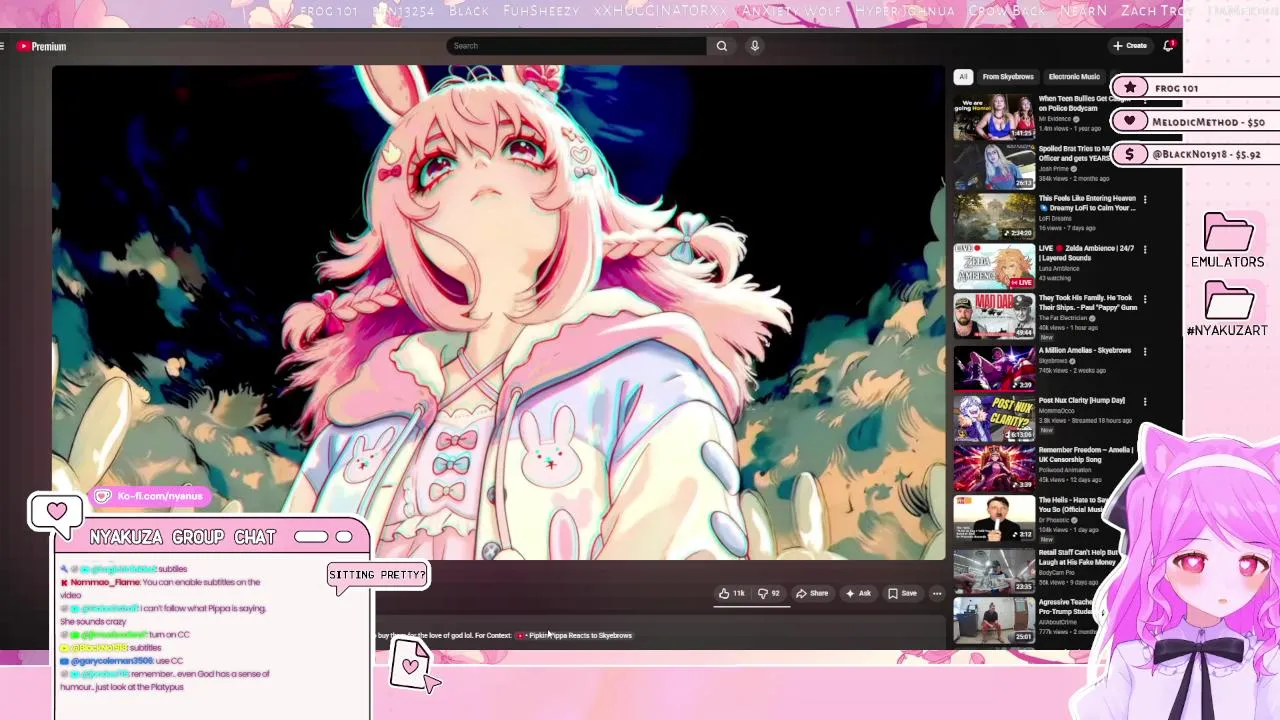1280x720 pixels.
Task: Click the Nommao_Flame chat message
Action: (x=160, y=588)
